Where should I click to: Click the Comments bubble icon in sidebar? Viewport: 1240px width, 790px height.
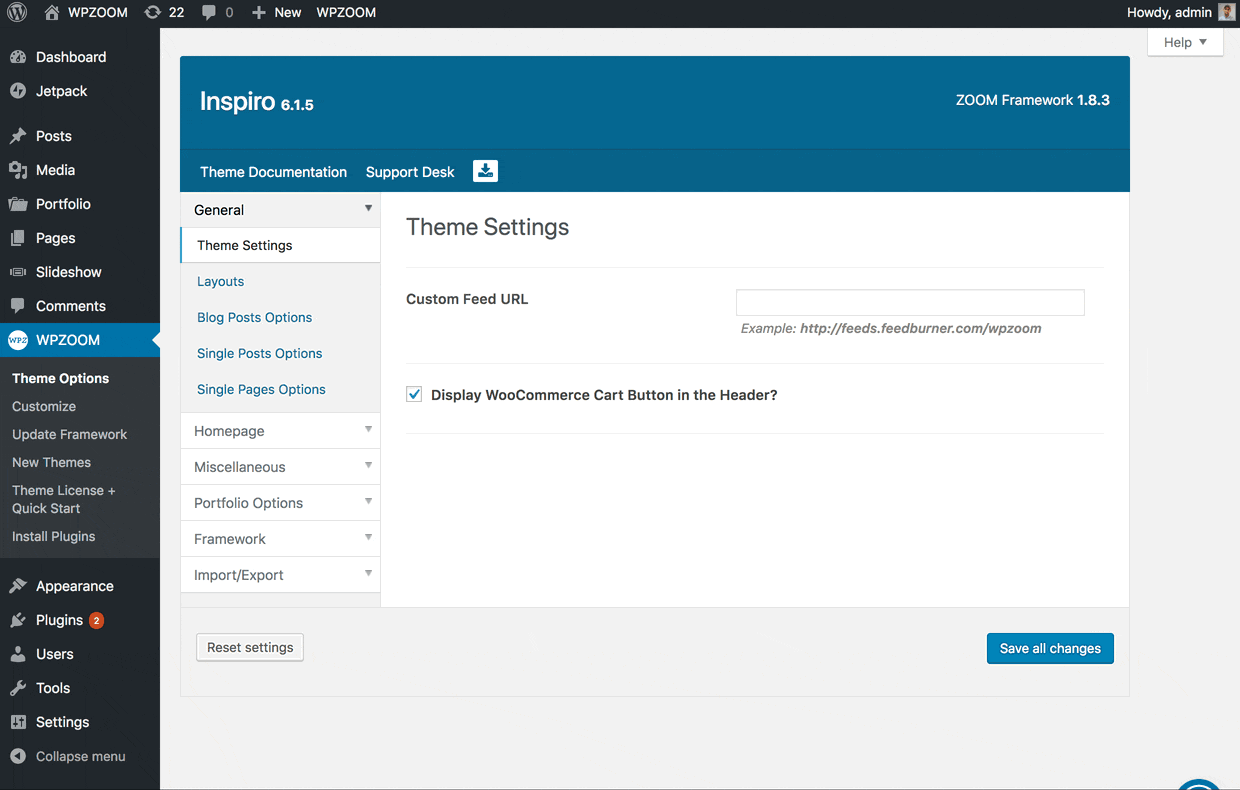click(18, 306)
